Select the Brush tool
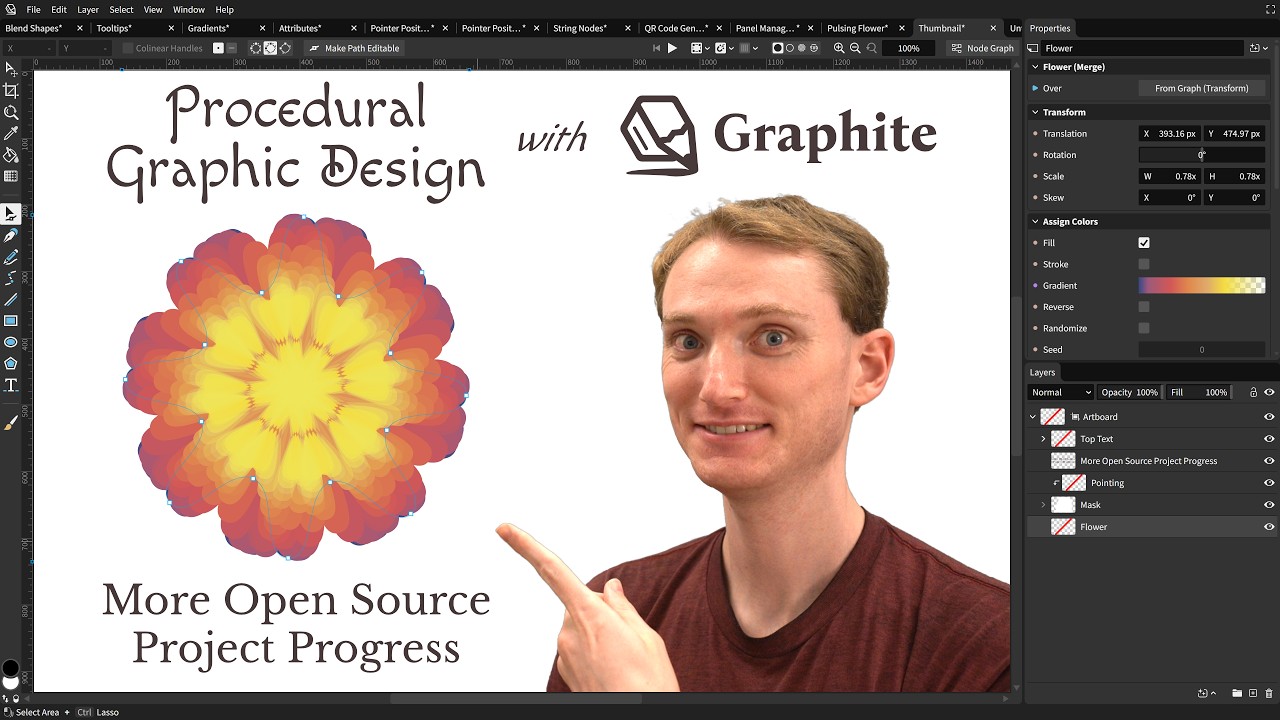The width and height of the screenshot is (1280, 720). click(11, 423)
